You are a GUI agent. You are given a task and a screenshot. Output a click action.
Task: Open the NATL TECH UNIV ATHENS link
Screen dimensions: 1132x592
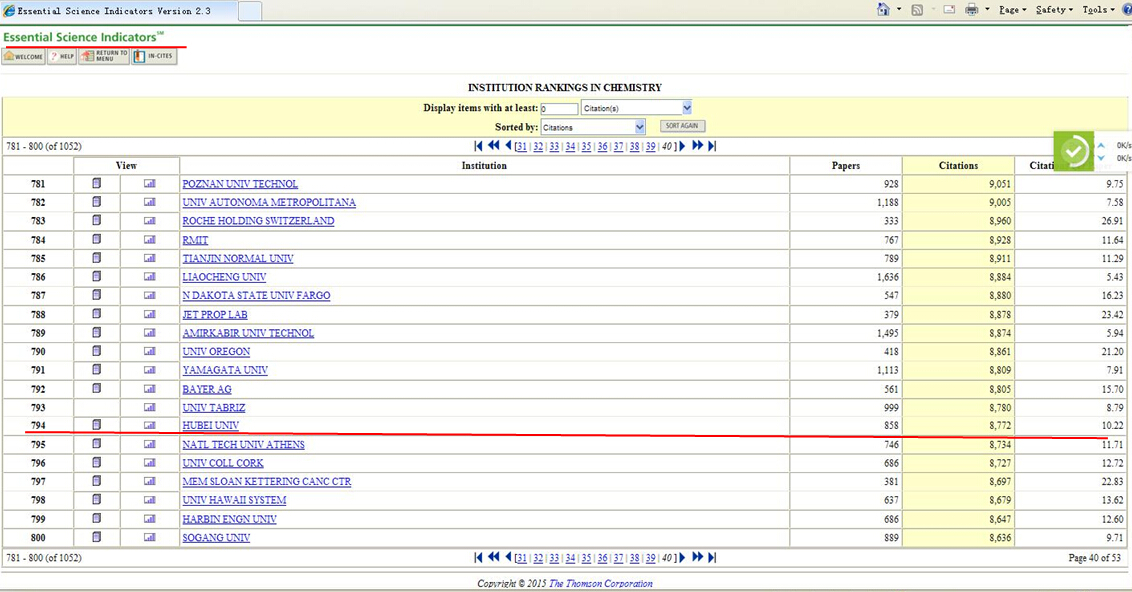click(x=243, y=445)
